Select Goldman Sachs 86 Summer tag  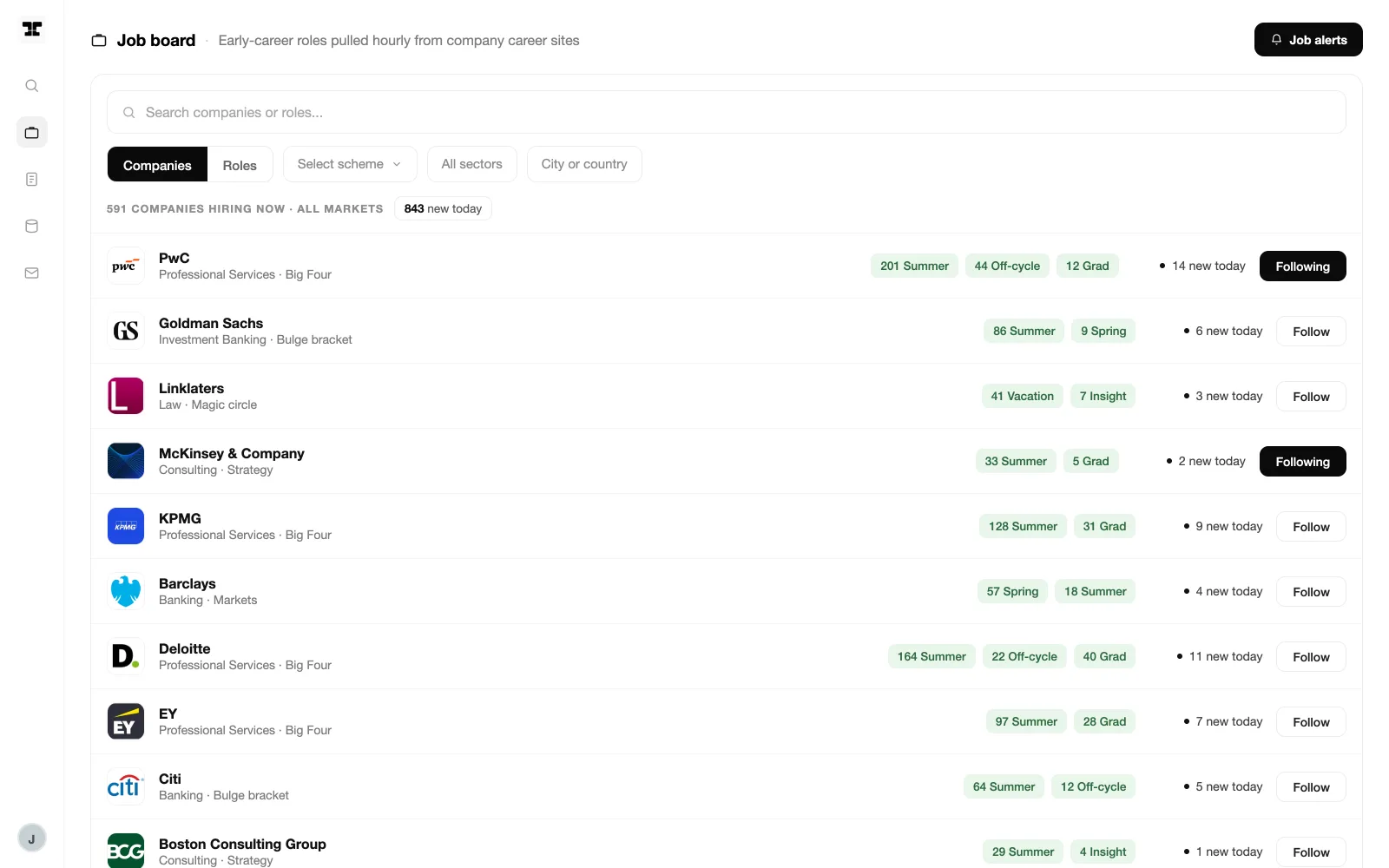click(1024, 331)
